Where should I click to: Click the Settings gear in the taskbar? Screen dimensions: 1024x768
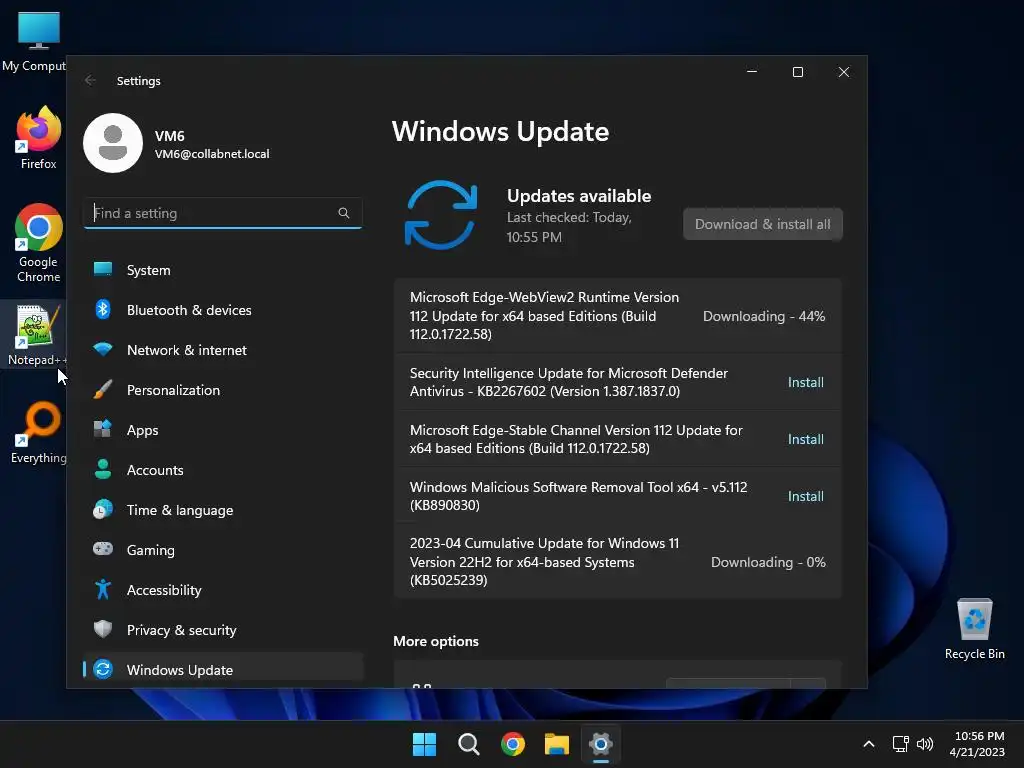[x=601, y=744]
